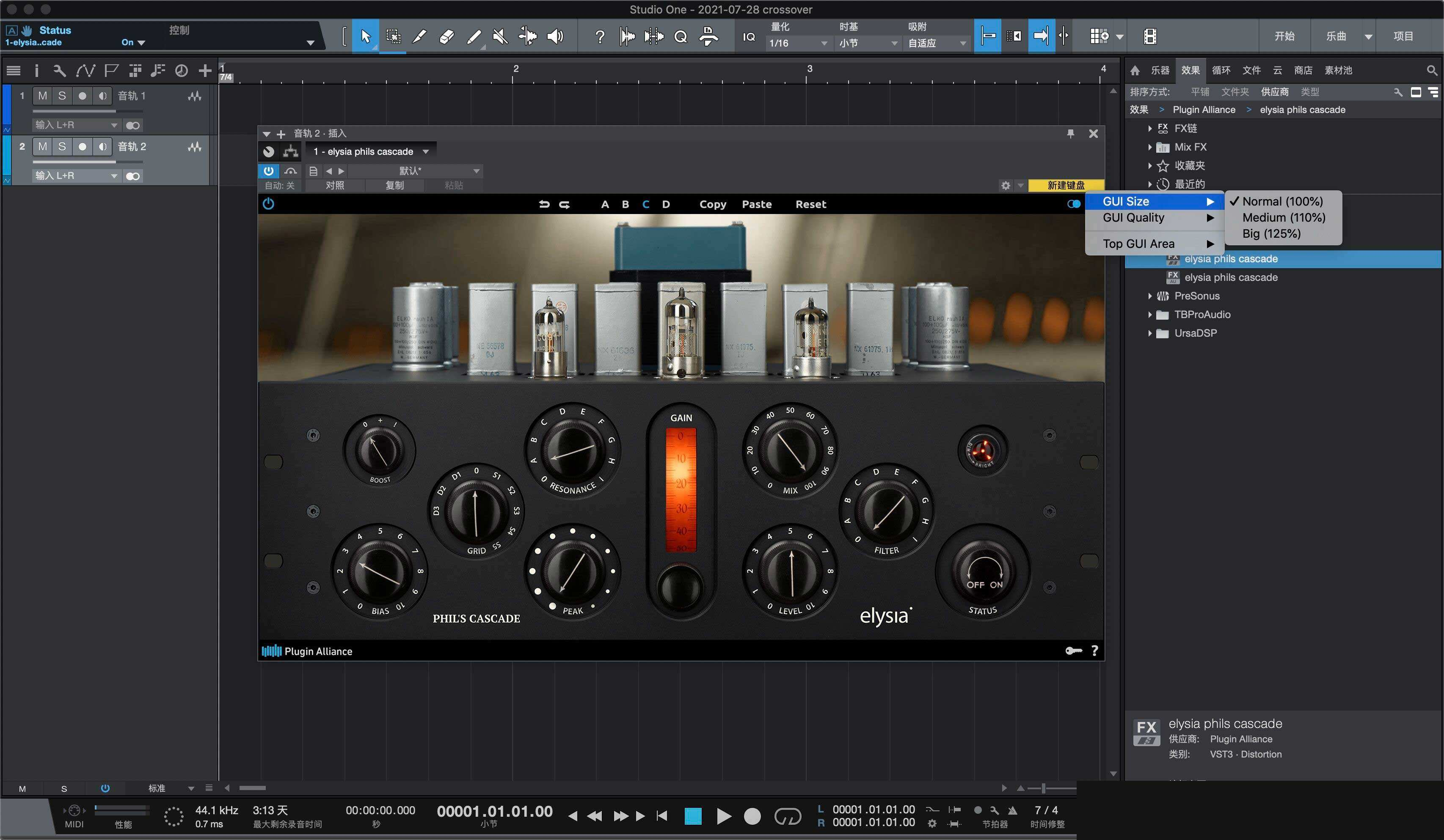Click 对照 compare button

pos(335,186)
